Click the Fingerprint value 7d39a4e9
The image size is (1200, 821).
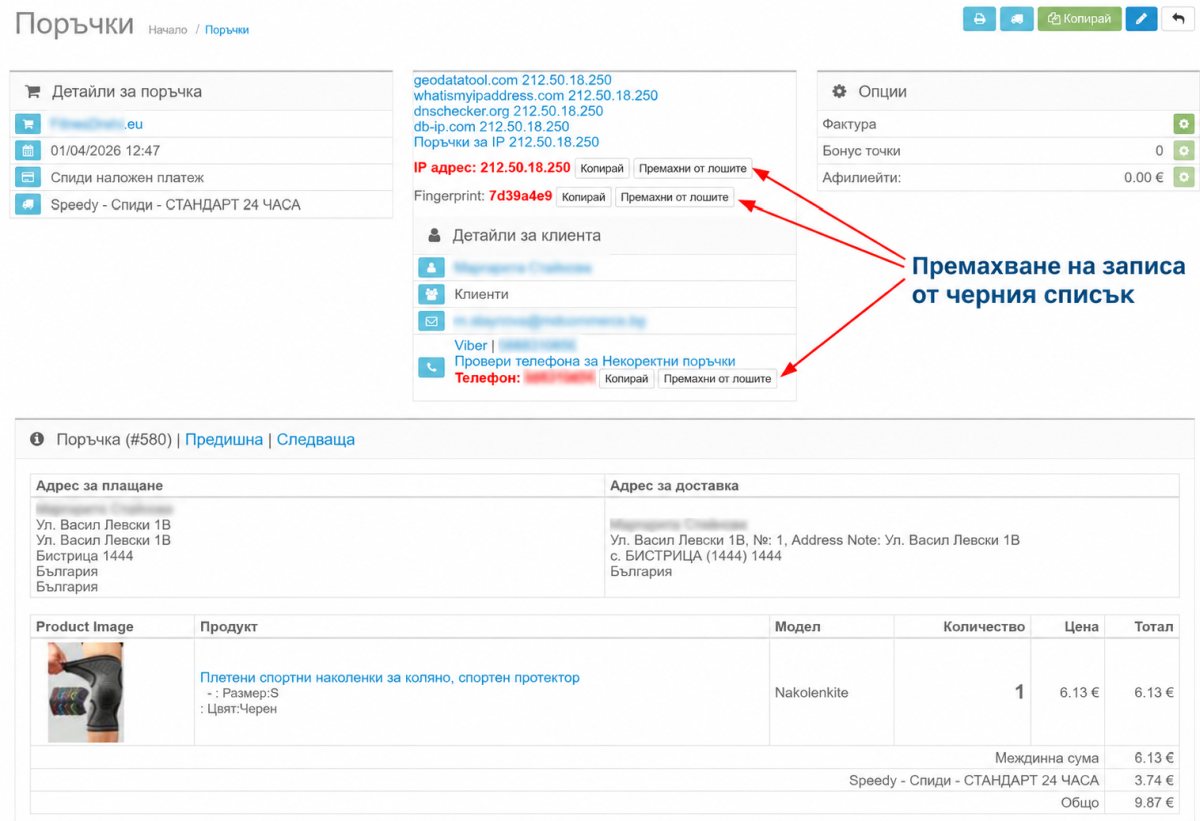coord(520,196)
